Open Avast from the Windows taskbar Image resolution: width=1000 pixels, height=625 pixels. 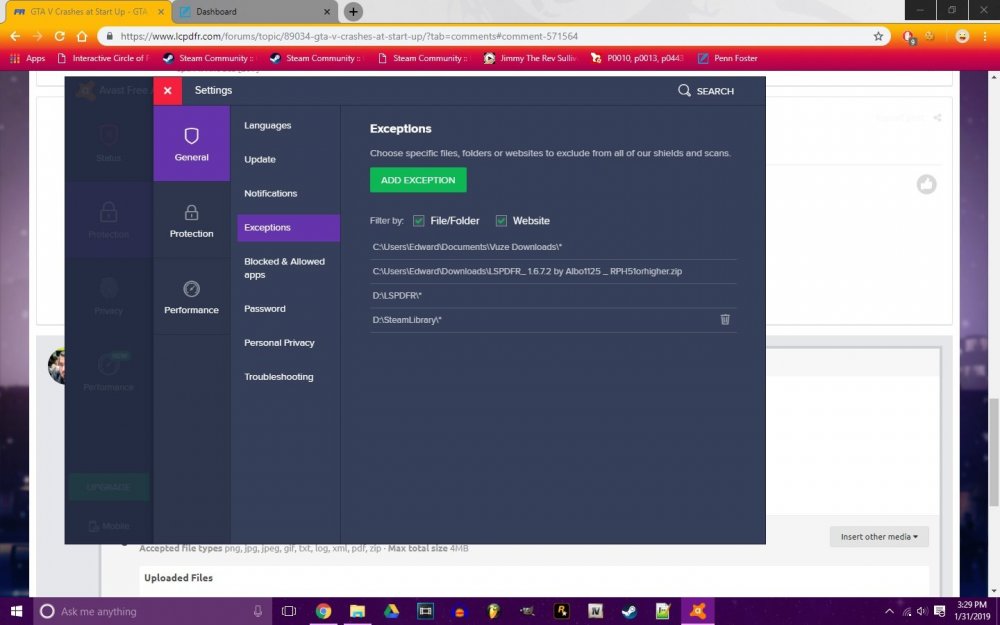(697, 611)
